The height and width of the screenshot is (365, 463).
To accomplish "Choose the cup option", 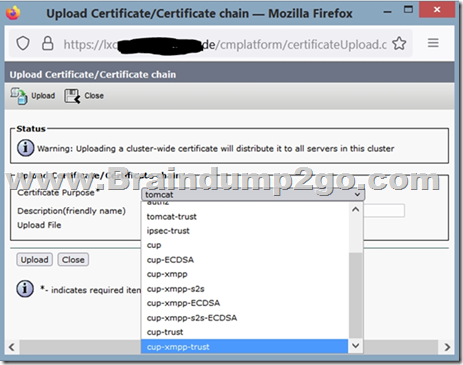I will [245, 245].
